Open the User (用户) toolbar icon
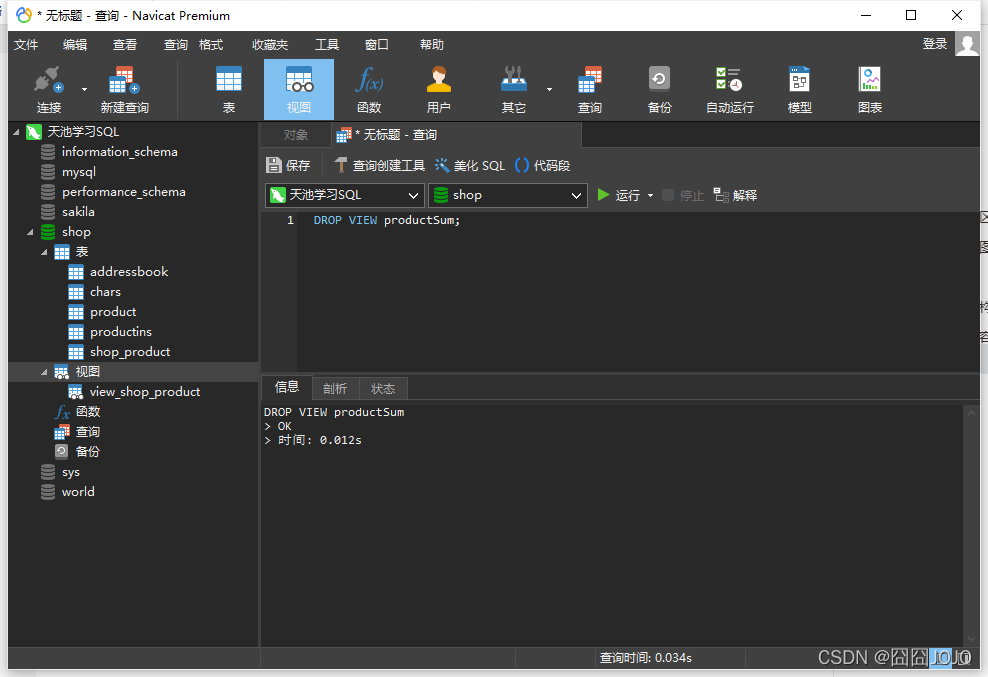Screen dimensions: 988x677 click(x=439, y=90)
